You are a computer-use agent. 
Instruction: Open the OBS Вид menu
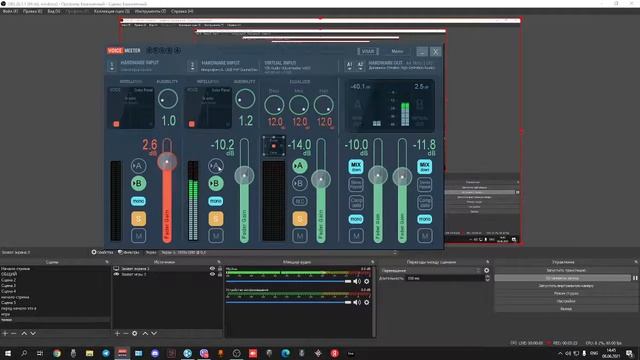54,11
